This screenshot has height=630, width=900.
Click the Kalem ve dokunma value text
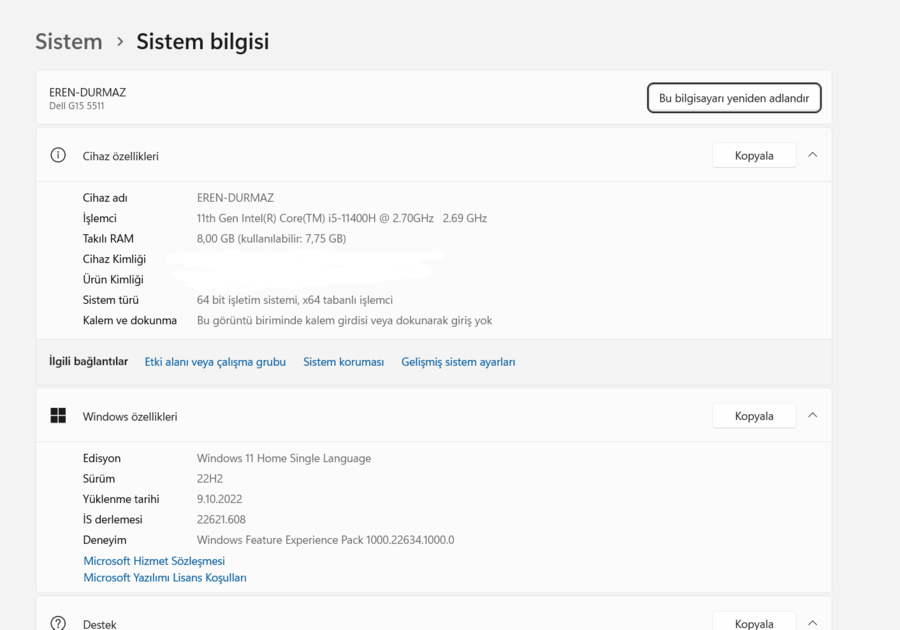[x=344, y=321]
